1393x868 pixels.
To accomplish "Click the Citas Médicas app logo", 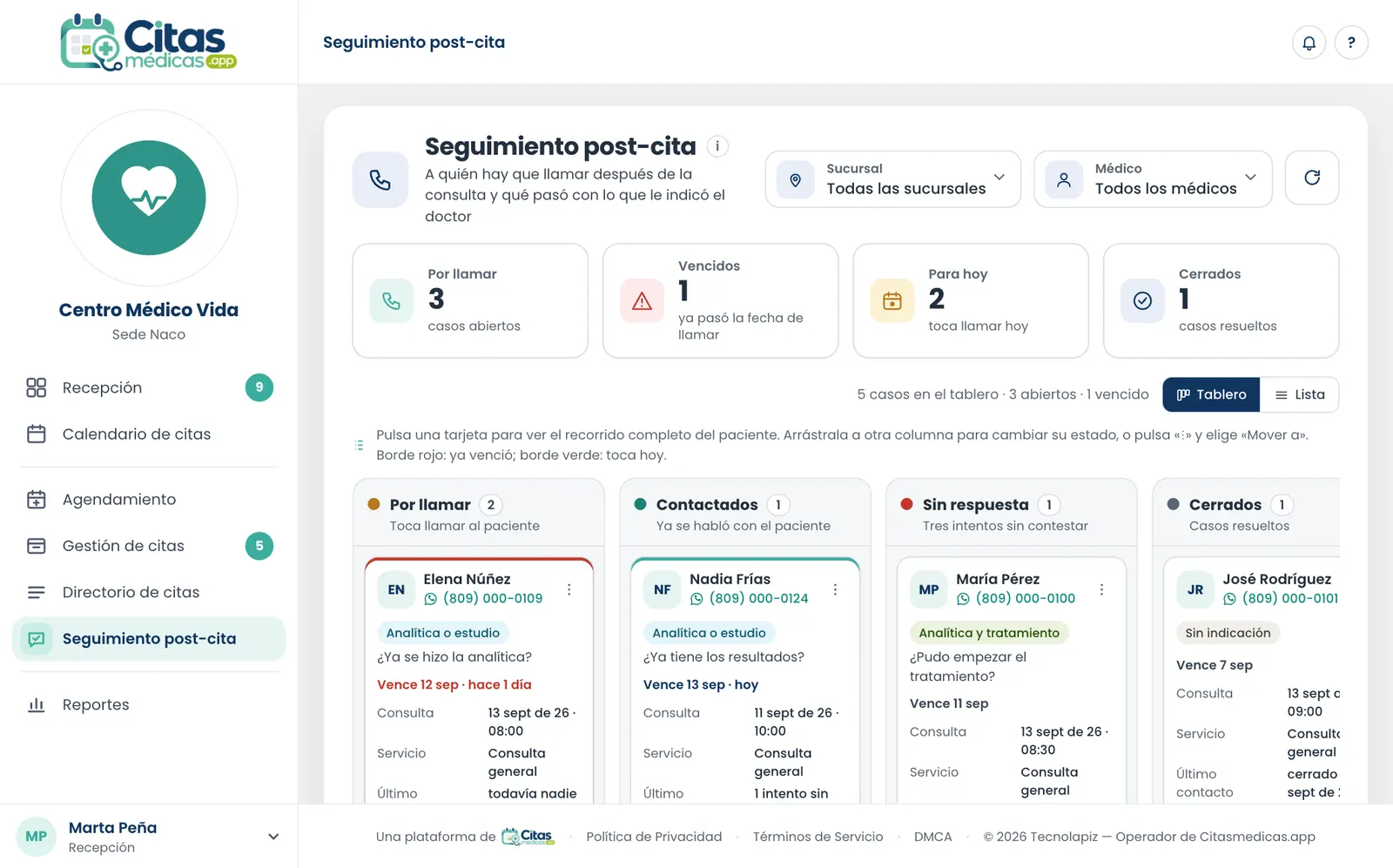I will pos(148,43).
